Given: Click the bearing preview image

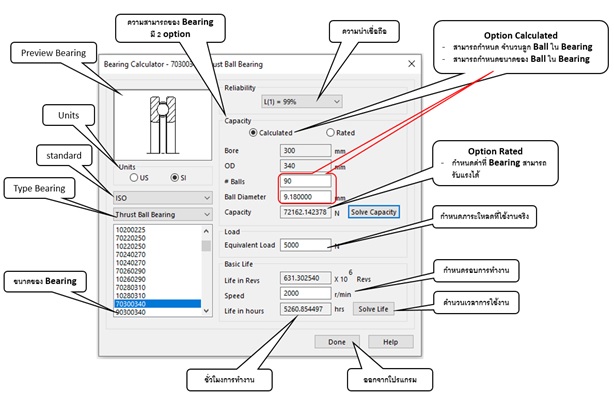Looking at the screenshot, I should pyautogui.click(x=163, y=125).
